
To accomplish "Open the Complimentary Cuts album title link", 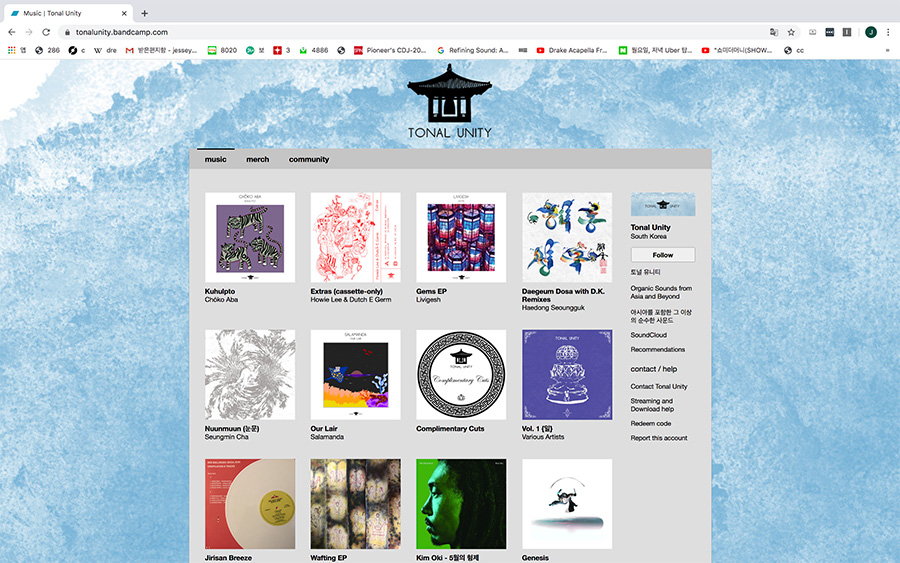I will (450, 429).
